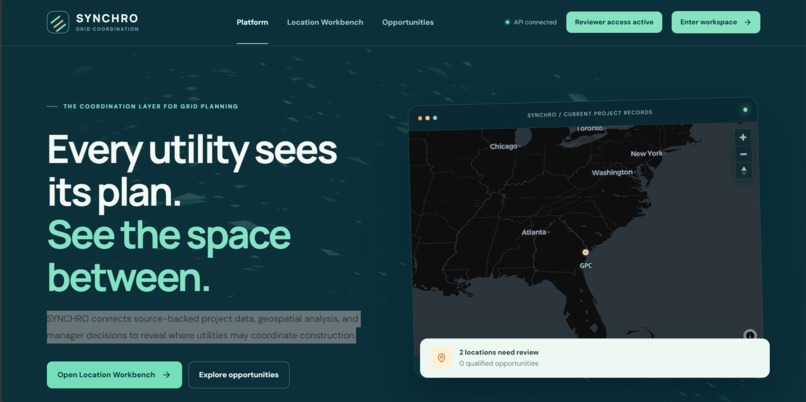Click the Washington label on the map
Viewport: 806px width, 402px height.
pyautogui.click(x=612, y=172)
